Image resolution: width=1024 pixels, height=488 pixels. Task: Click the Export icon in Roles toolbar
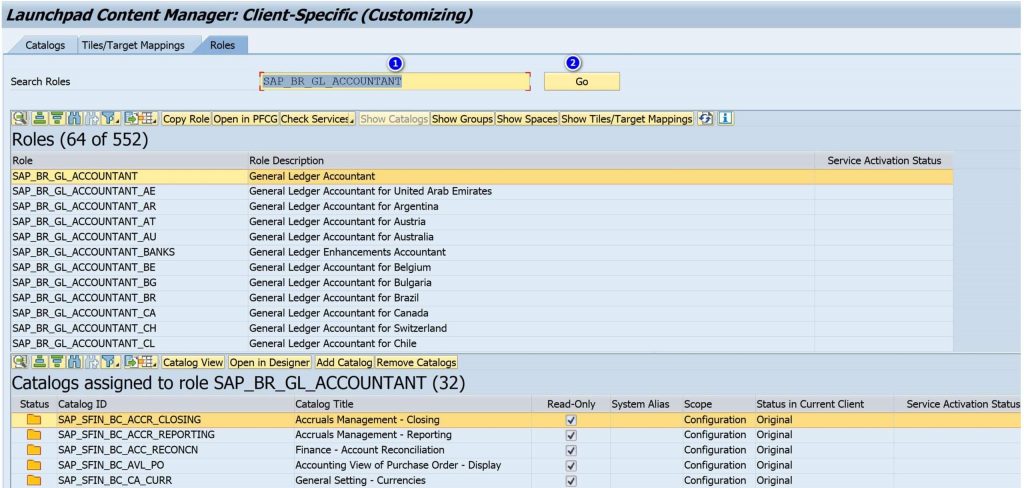pos(131,119)
